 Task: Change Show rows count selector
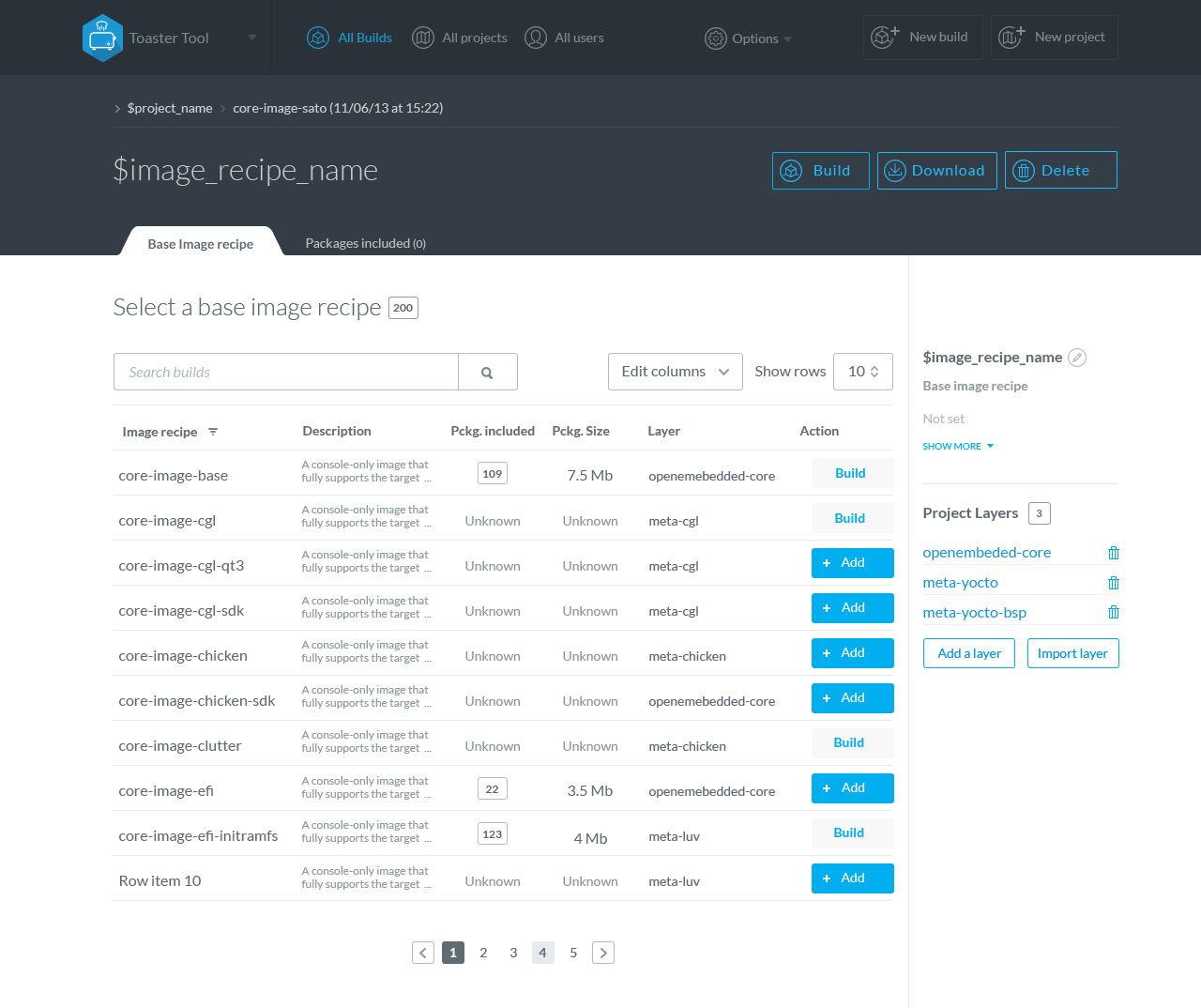(x=862, y=372)
